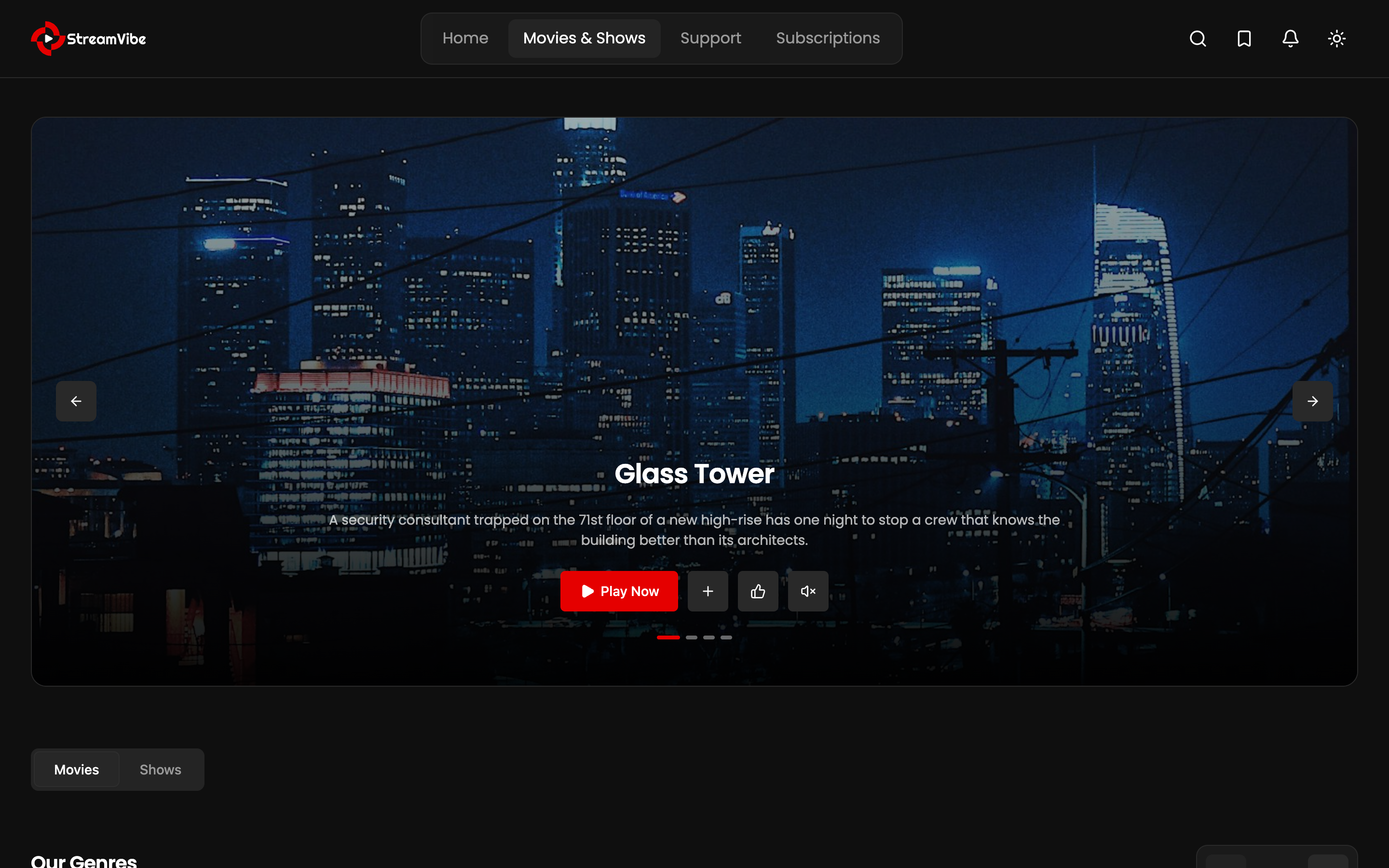Screen dimensions: 1389x868
Task: Open the Home nav item
Action: coord(465,39)
